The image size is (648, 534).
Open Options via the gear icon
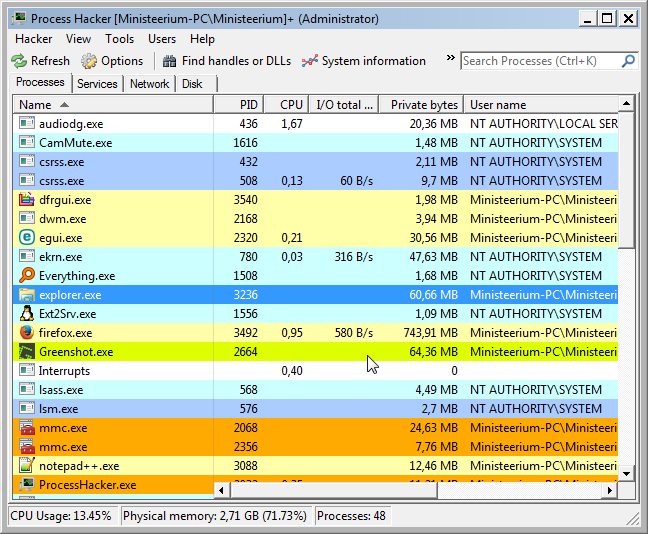pos(89,61)
